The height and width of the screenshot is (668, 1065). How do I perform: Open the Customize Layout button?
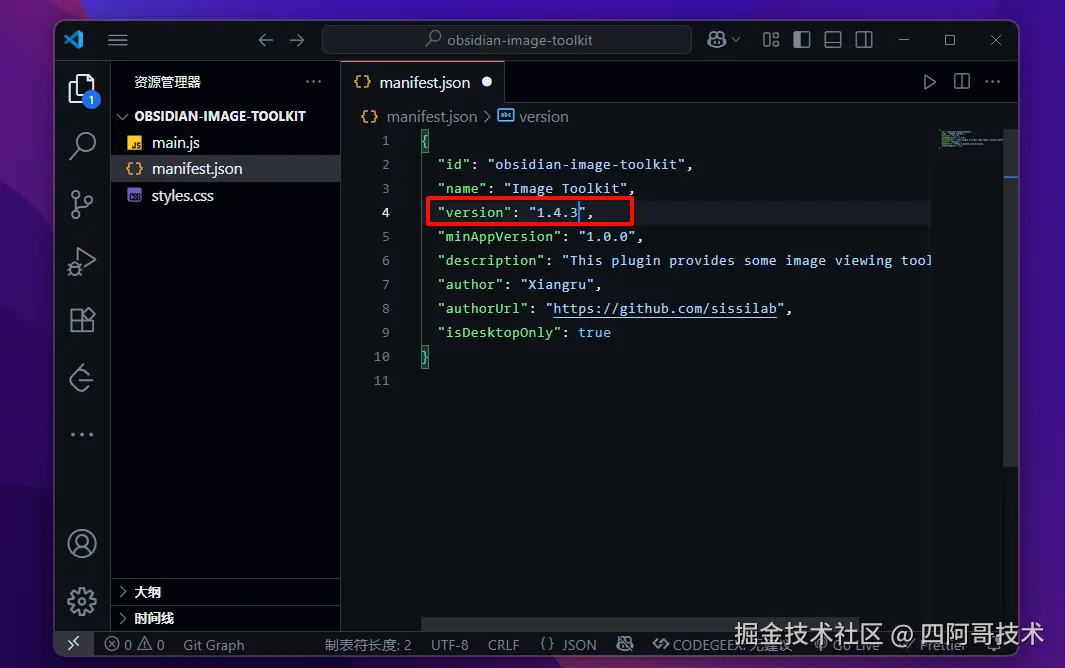click(771, 39)
